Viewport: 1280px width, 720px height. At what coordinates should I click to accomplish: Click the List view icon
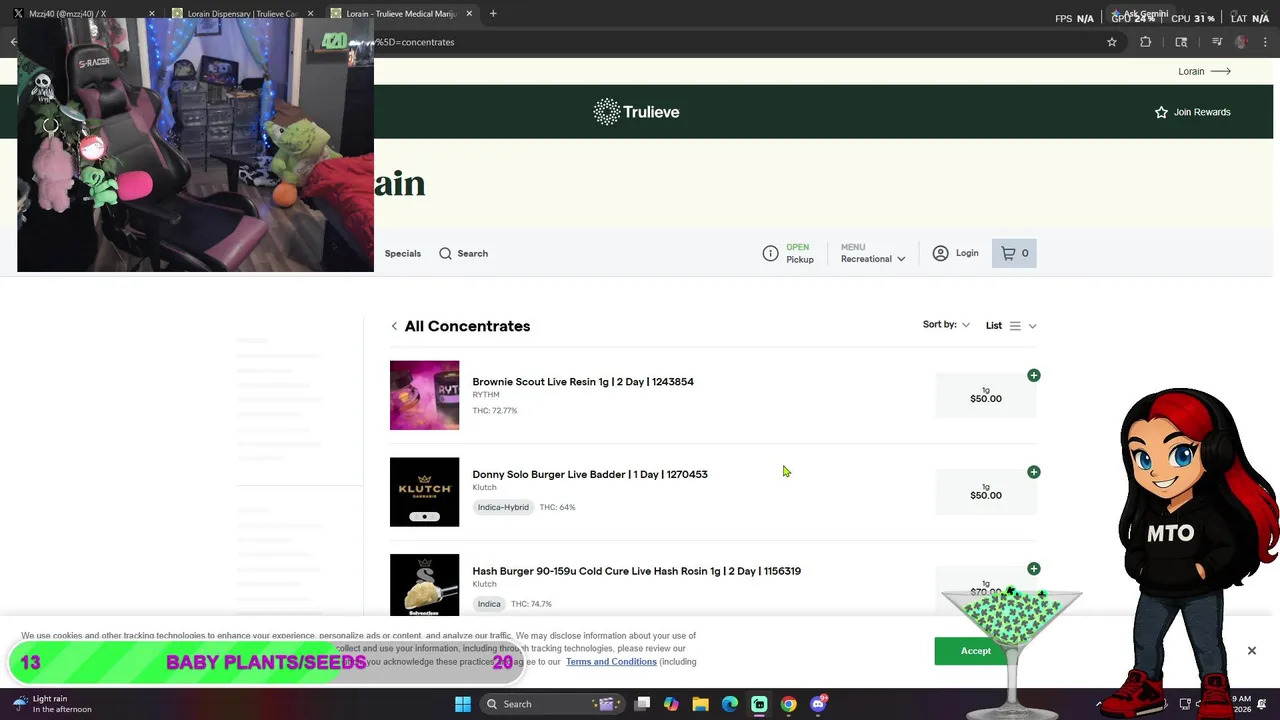tap(1015, 325)
